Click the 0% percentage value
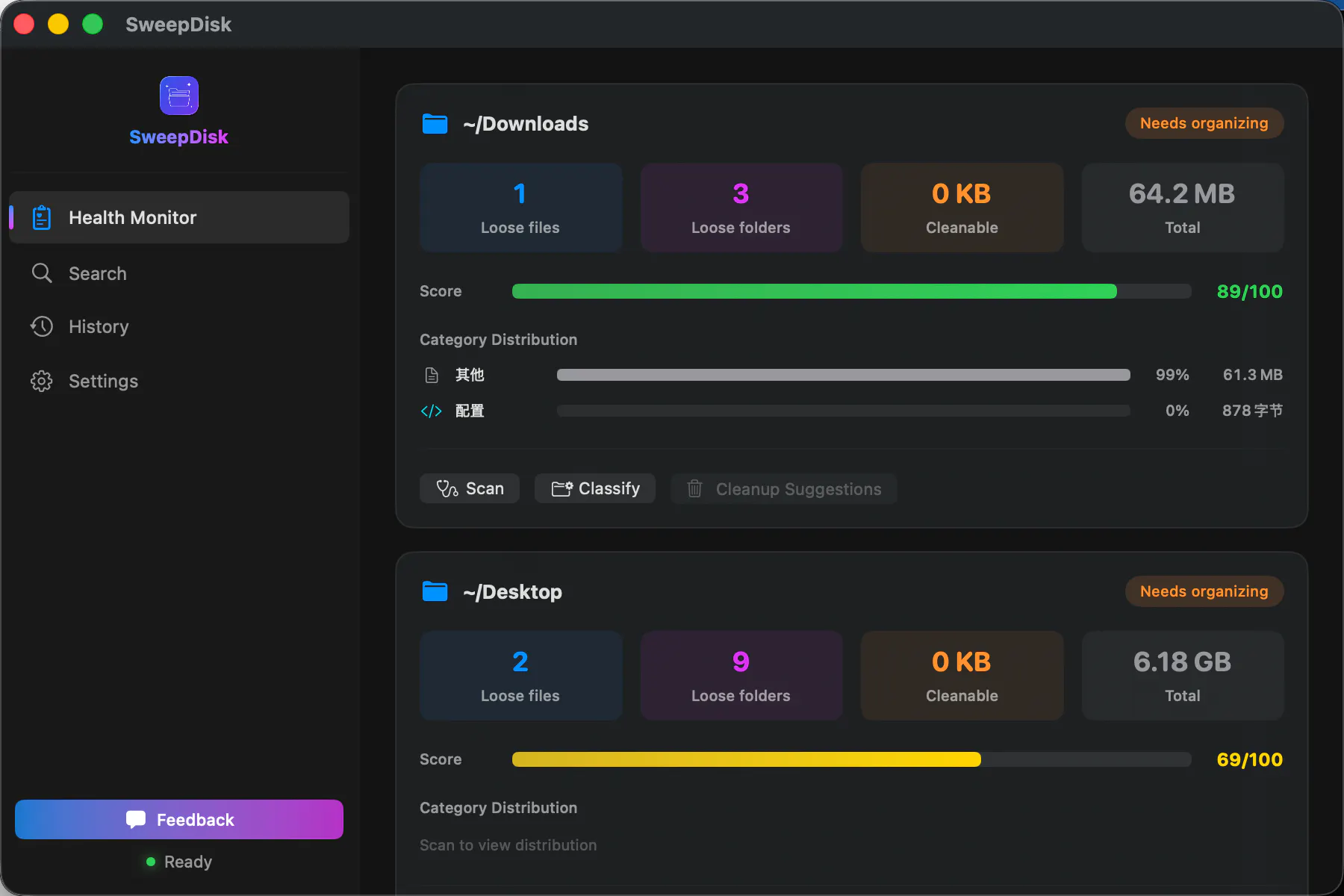Viewport: 1344px width, 896px height. 1177,411
